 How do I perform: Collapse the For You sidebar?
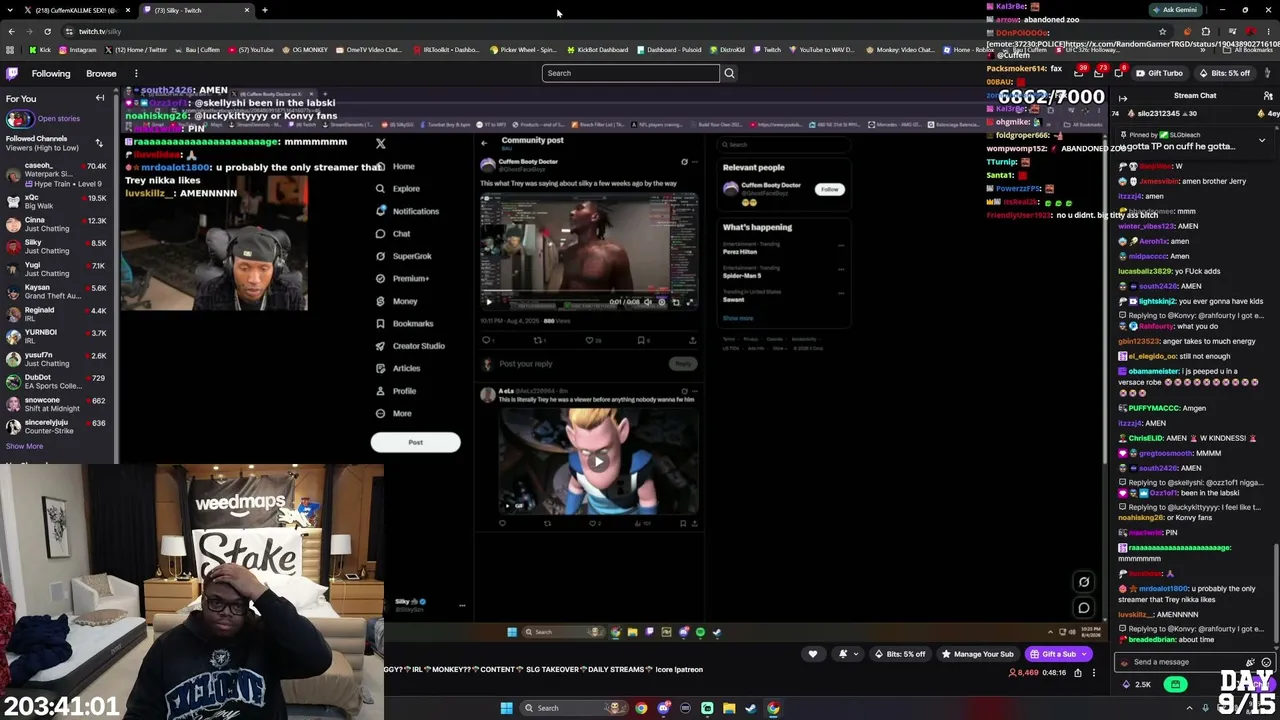(x=100, y=98)
